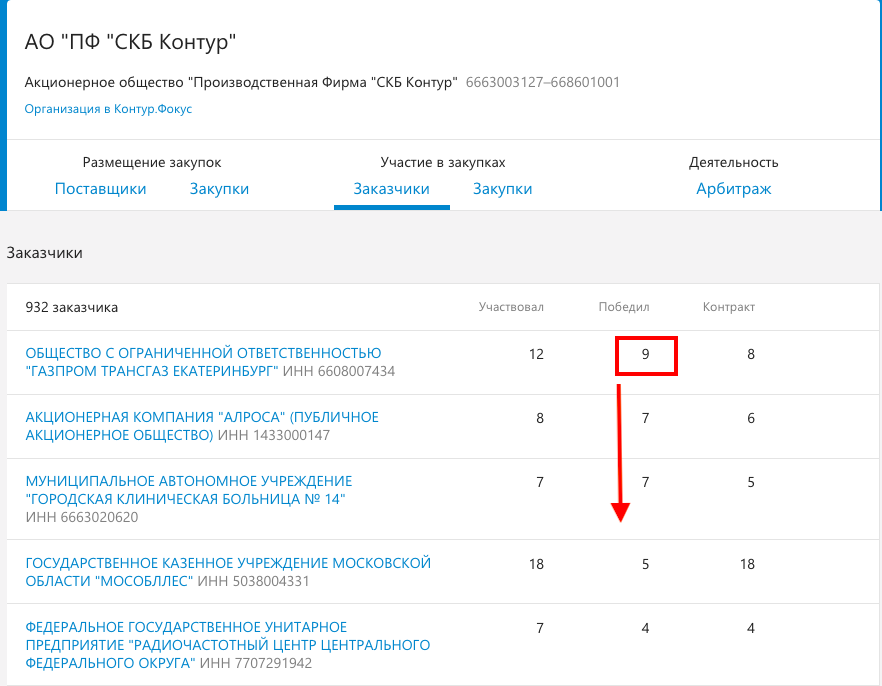The image size is (882, 686).
Task: Click Победил value 7 in АЛРОСА row
Action: [x=645, y=418]
